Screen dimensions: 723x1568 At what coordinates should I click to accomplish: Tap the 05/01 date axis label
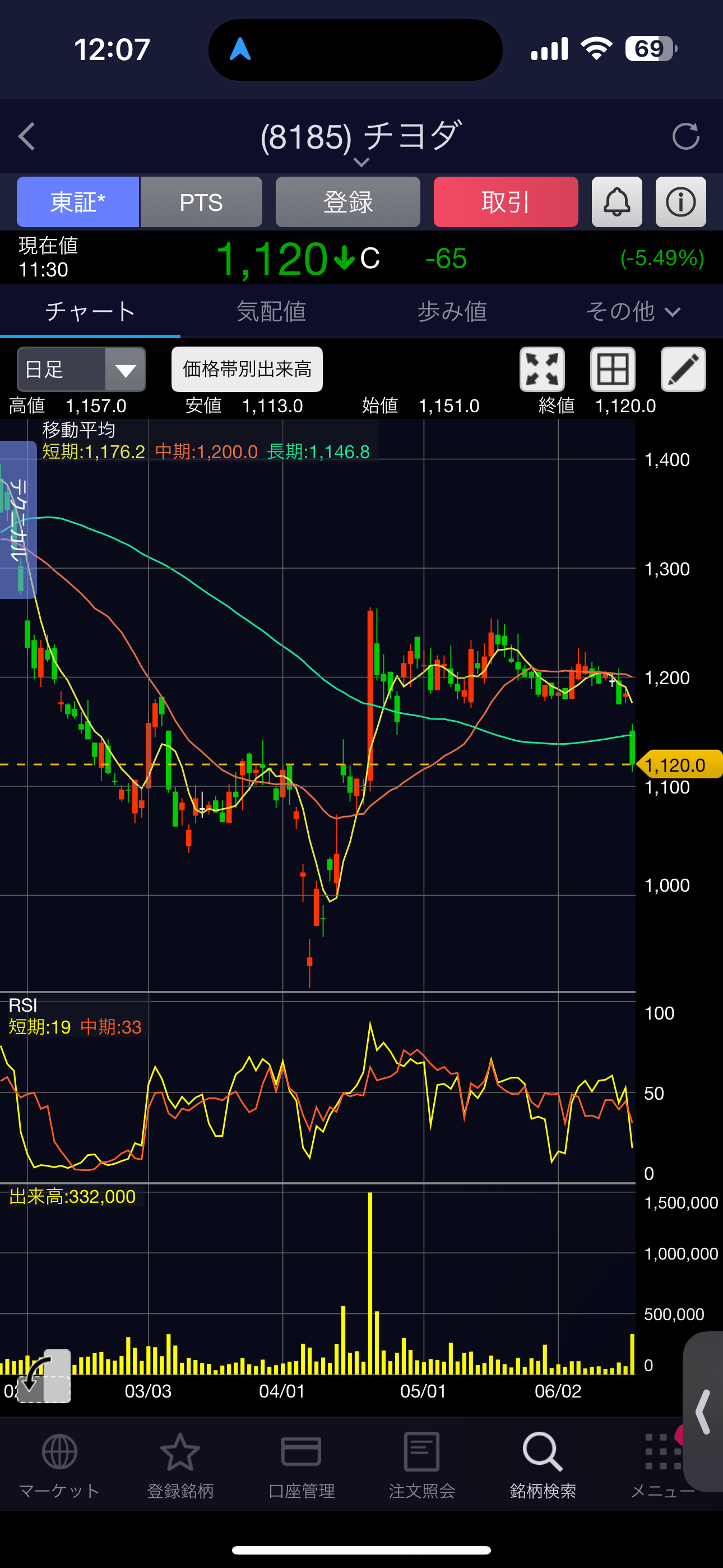[x=423, y=1391]
